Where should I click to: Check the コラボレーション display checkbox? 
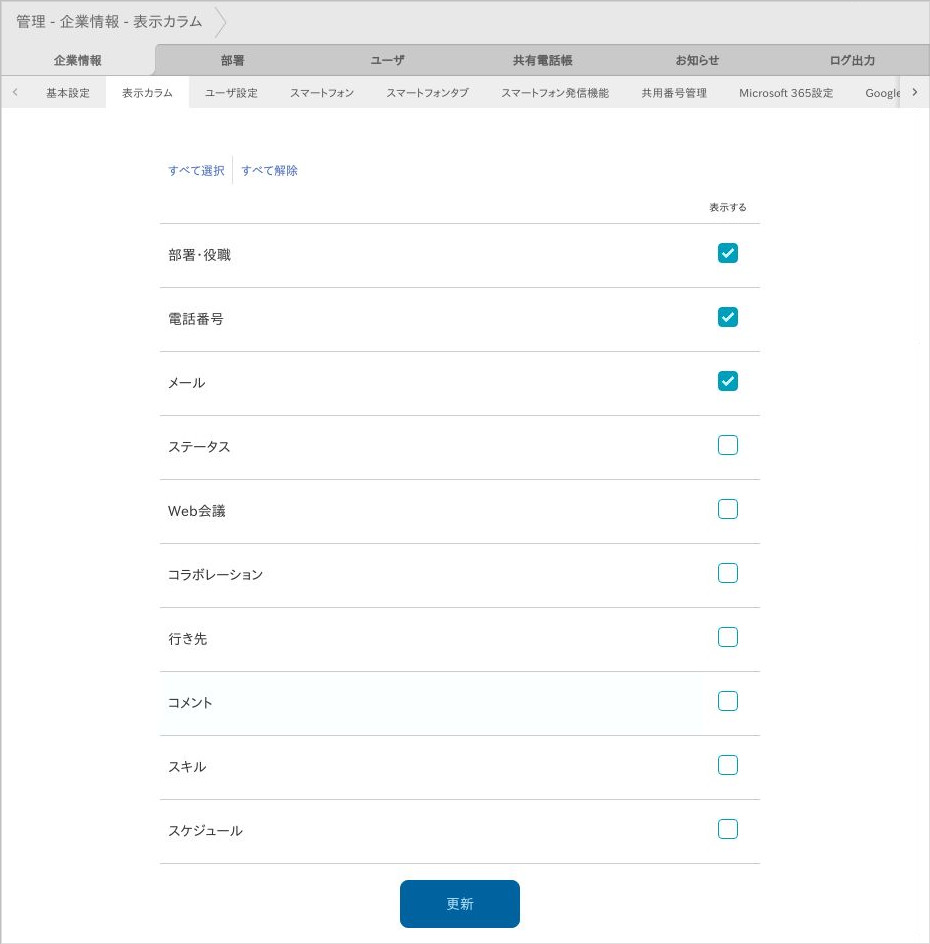pyautogui.click(x=727, y=573)
